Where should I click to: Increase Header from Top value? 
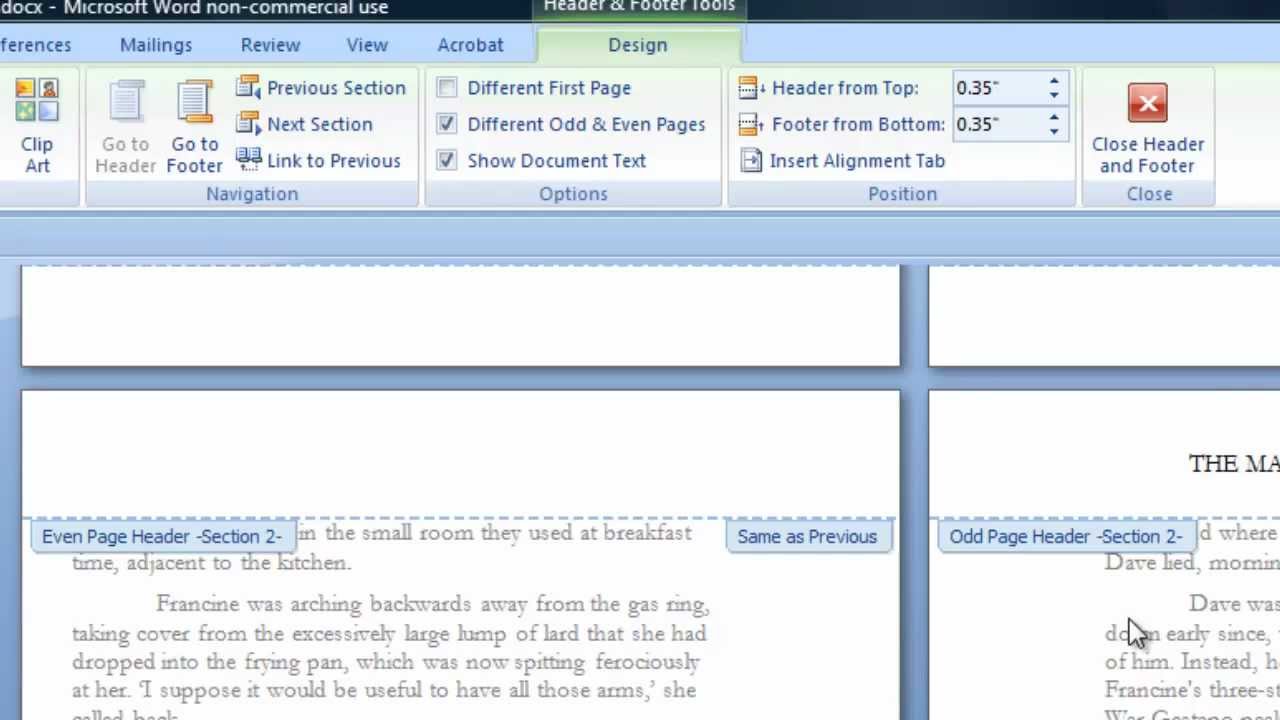click(x=1054, y=82)
